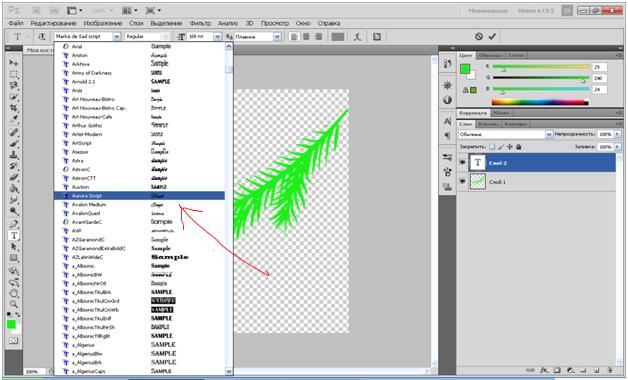Select the Brush tool
The image size is (628, 380).
(x=14, y=143)
